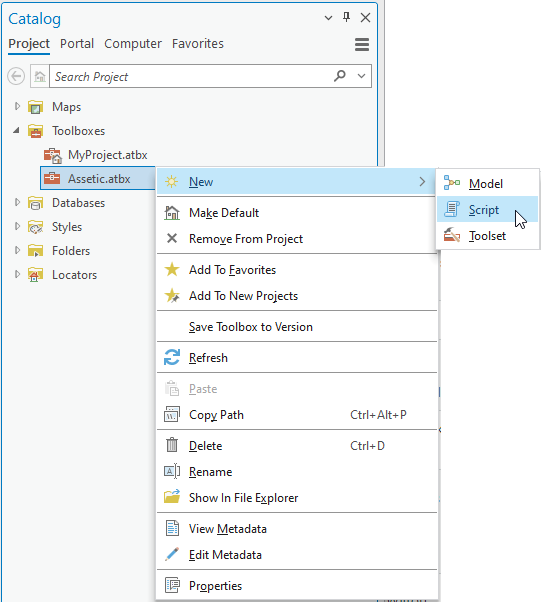Collapse the Toolboxes tree node

coord(17,131)
